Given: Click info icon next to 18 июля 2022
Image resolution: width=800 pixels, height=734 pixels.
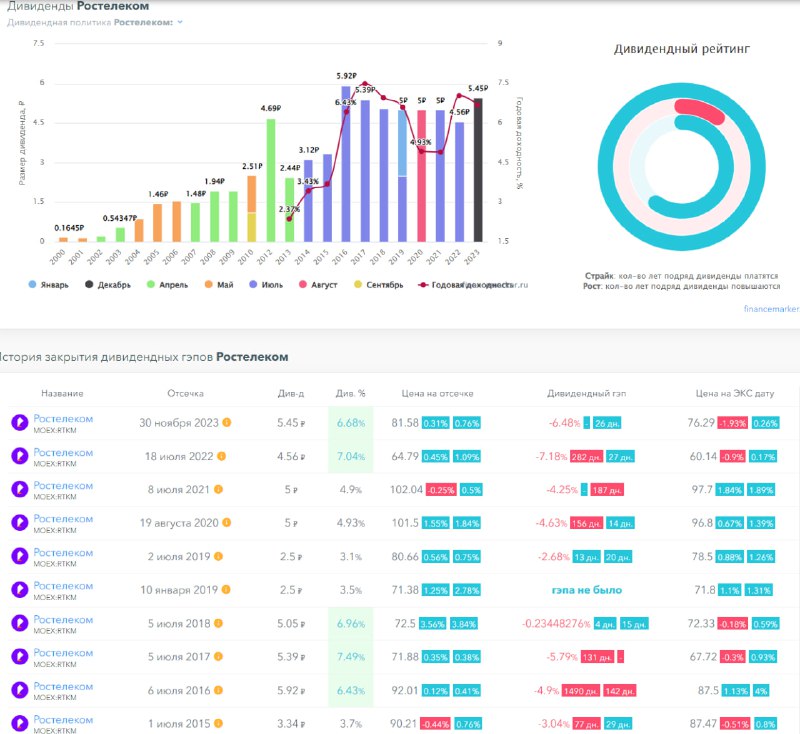Looking at the screenshot, I should coord(221,456).
